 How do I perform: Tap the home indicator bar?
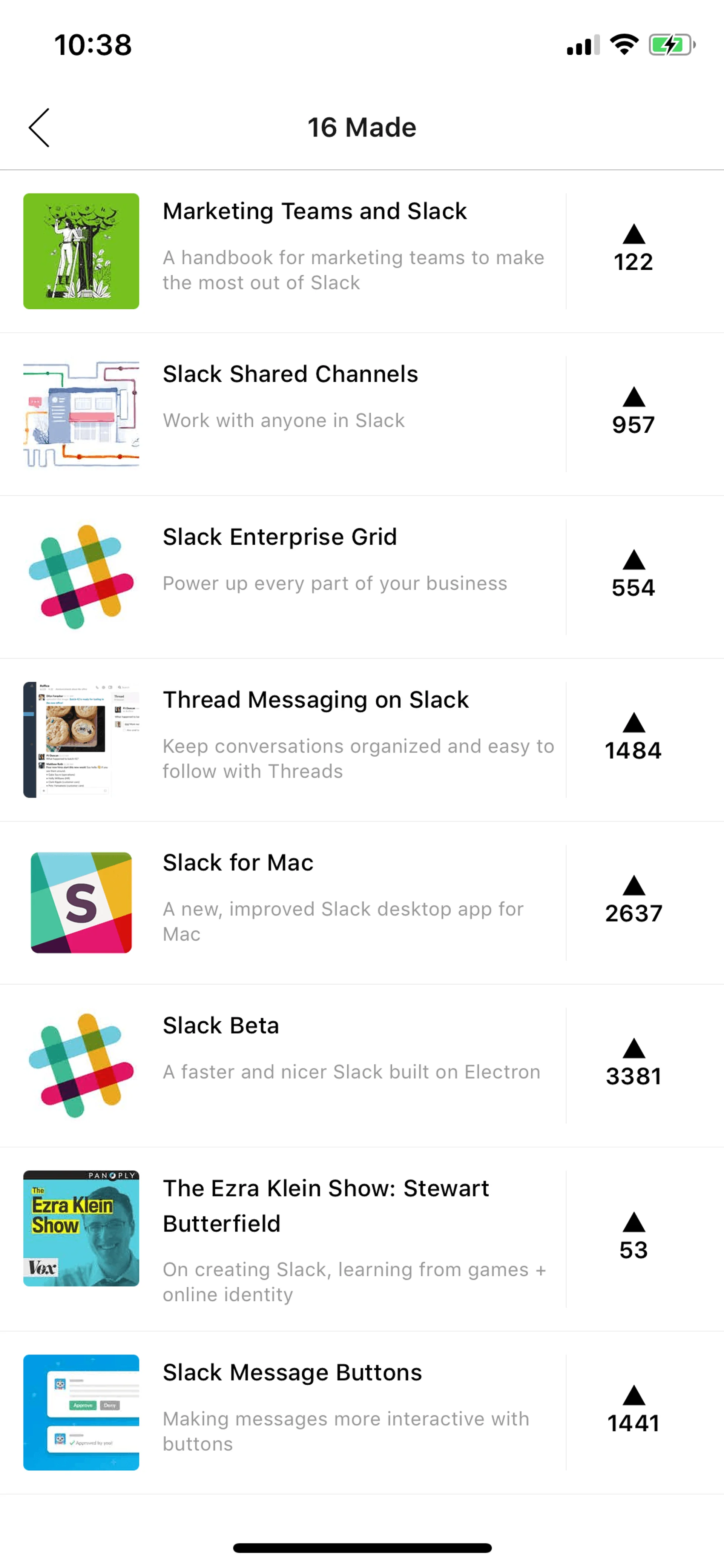(362, 1548)
